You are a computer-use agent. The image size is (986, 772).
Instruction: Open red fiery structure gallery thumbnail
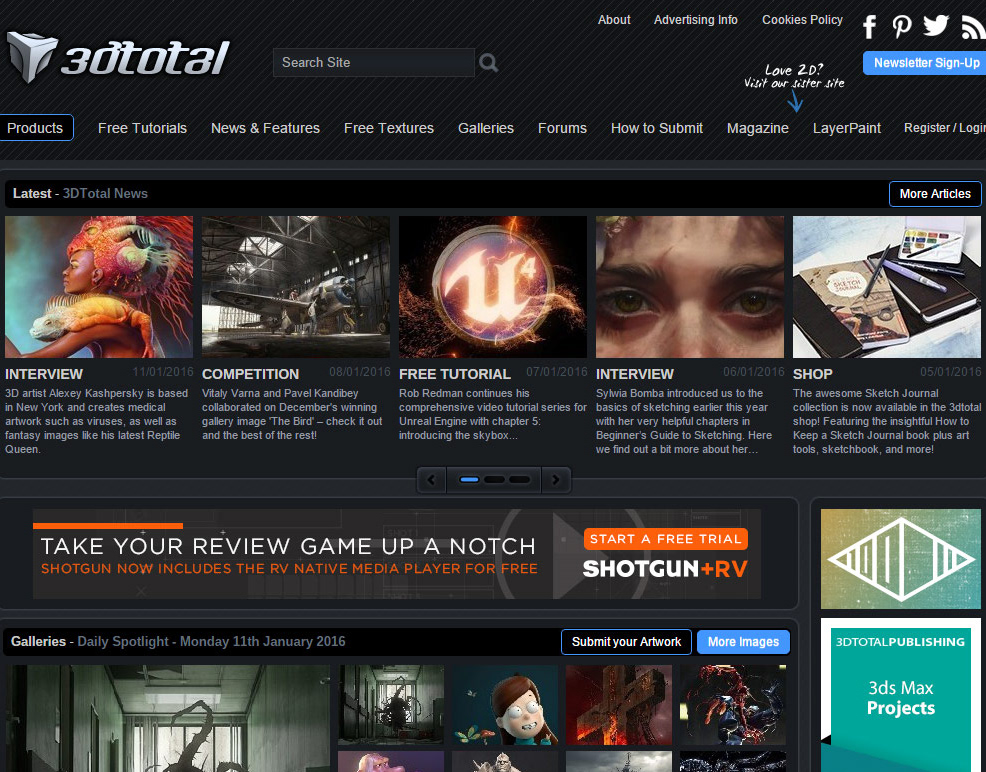[619, 705]
